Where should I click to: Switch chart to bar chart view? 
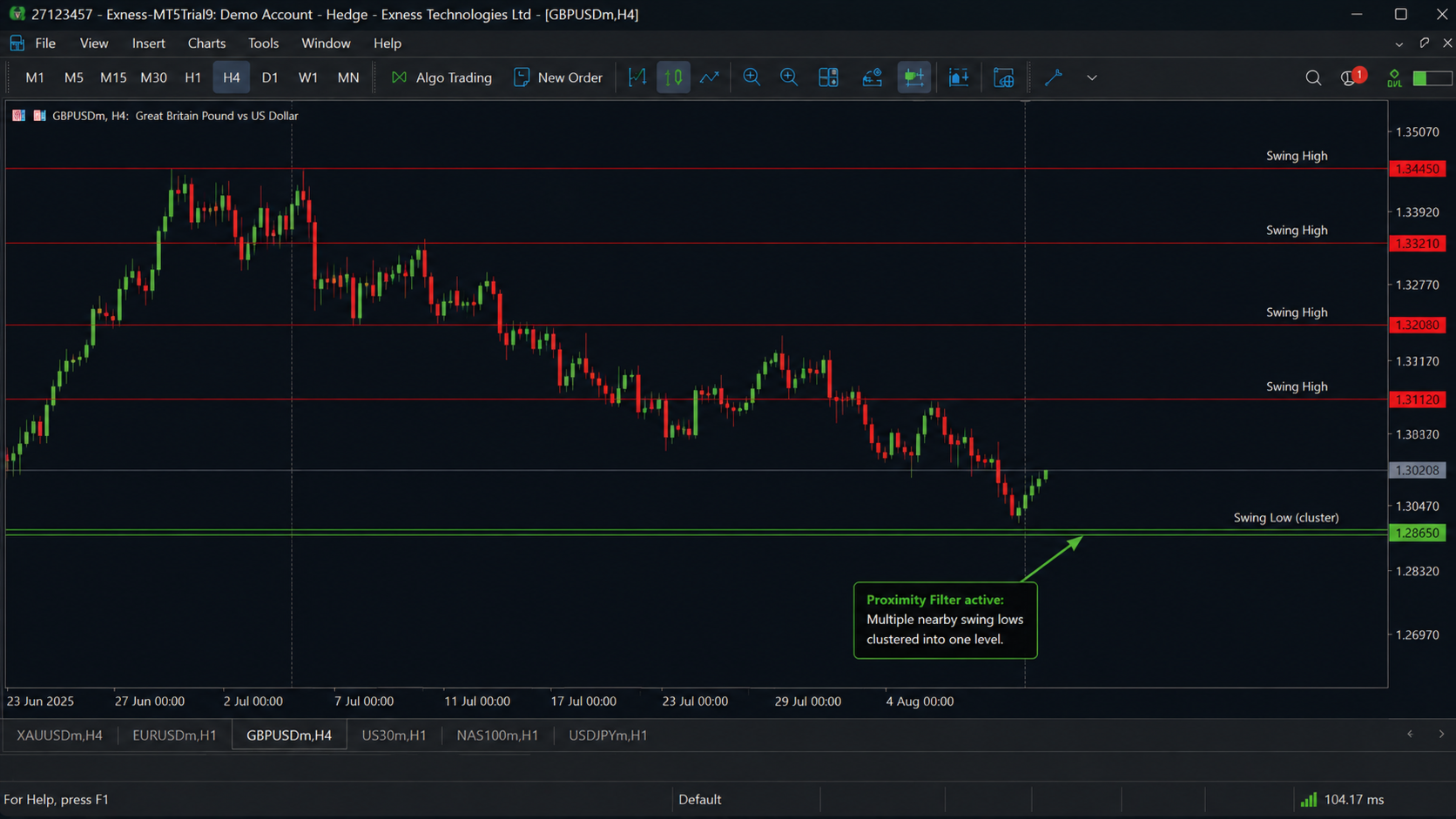(x=637, y=77)
